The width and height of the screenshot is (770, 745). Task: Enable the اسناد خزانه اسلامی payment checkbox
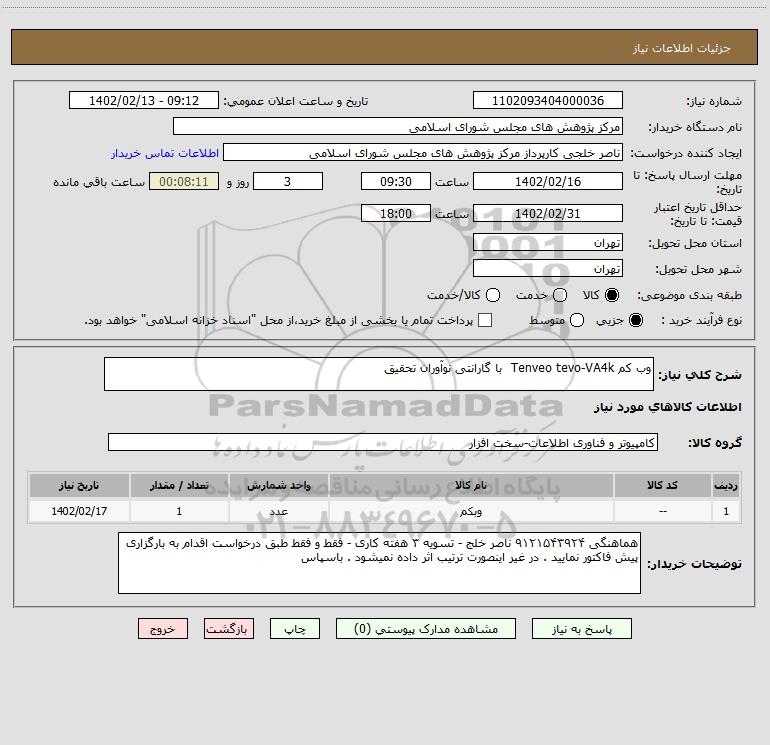coord(485,320)
